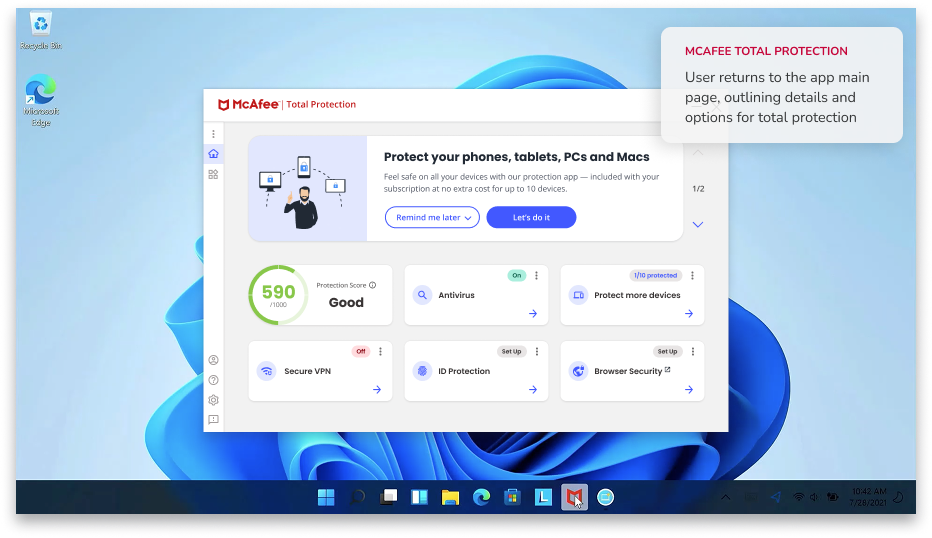Open the taskbar clock and date
Image resolution: width=932 pixels, height=538 pixels.
click(x=869, y=497)
